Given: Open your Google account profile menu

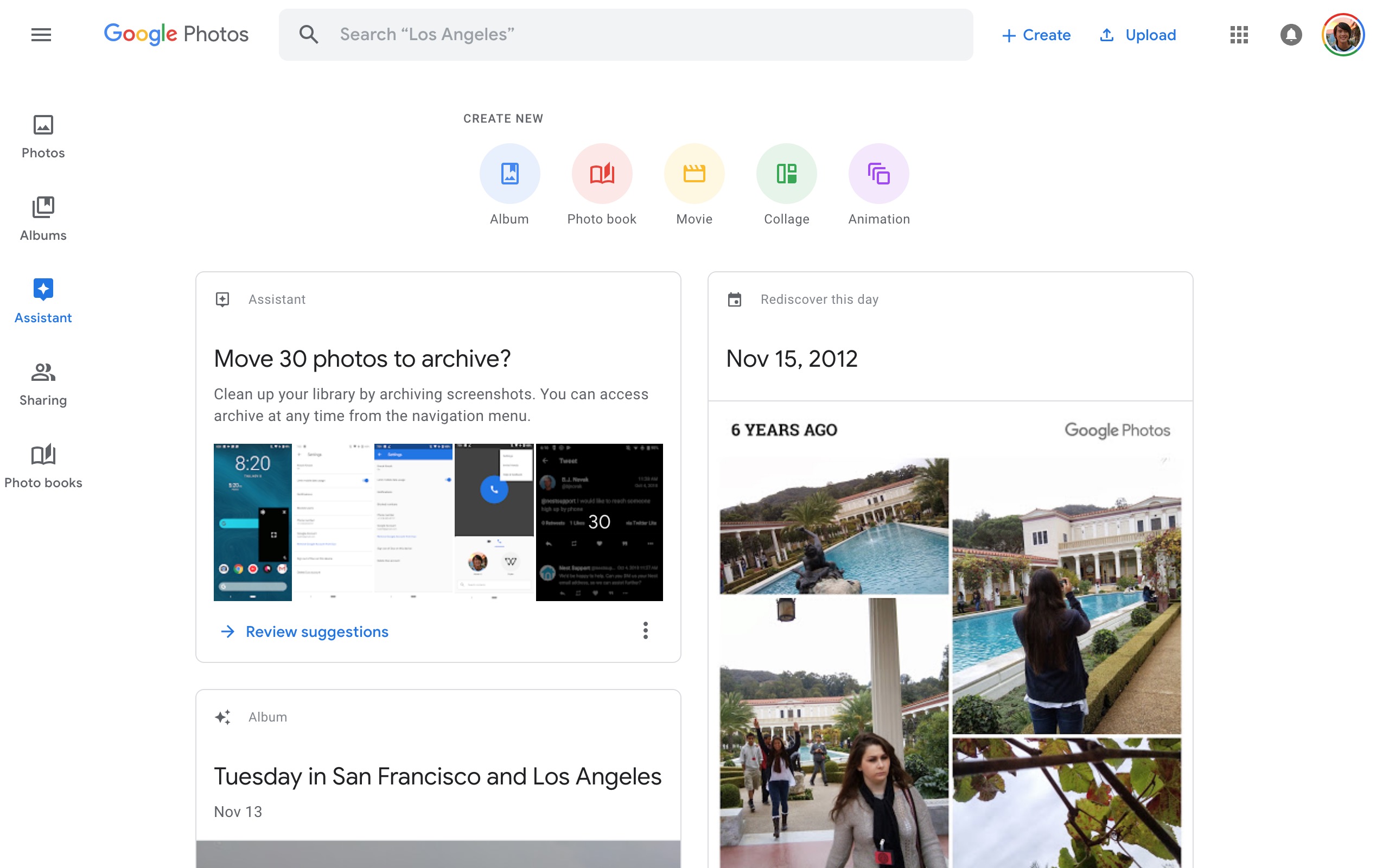Looking at the screenshot, I should point(1343,34).
